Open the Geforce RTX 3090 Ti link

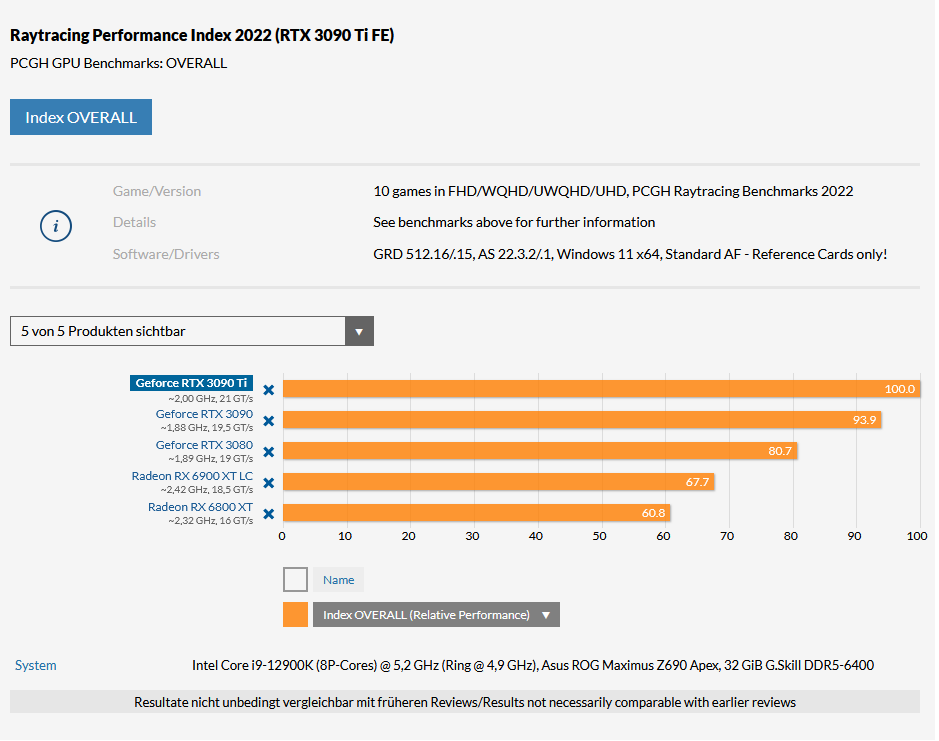(x=192, y=385)
